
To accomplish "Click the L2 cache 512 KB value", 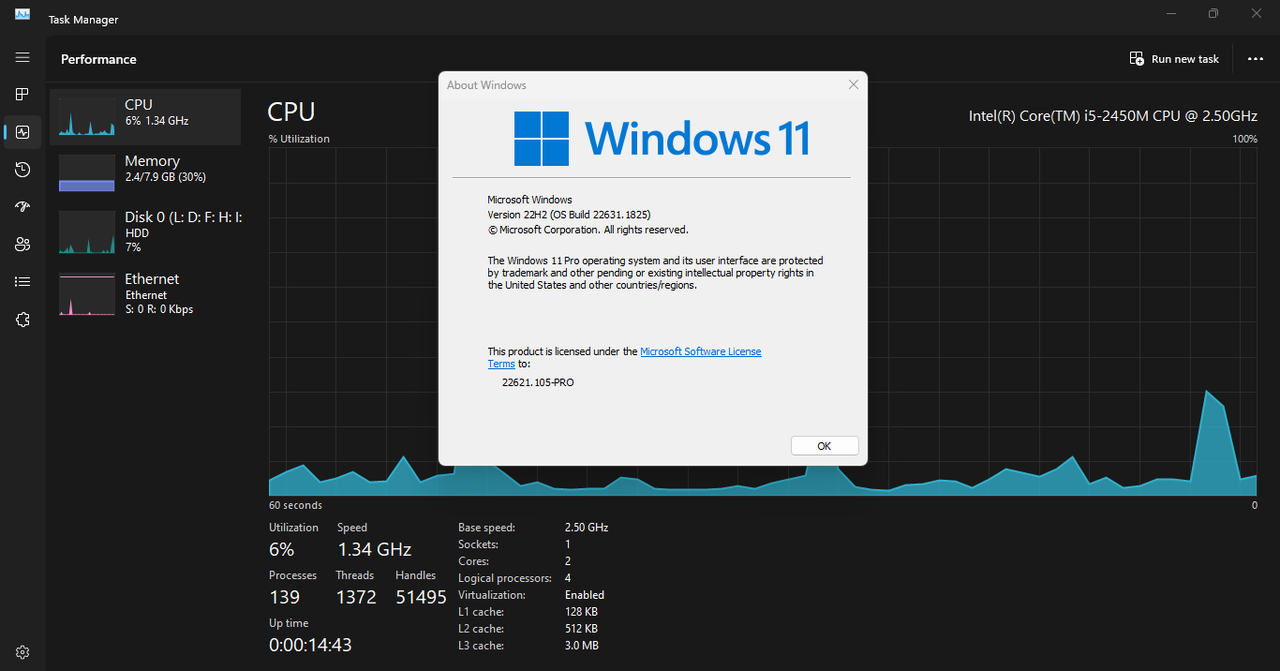I will [581, 629].
